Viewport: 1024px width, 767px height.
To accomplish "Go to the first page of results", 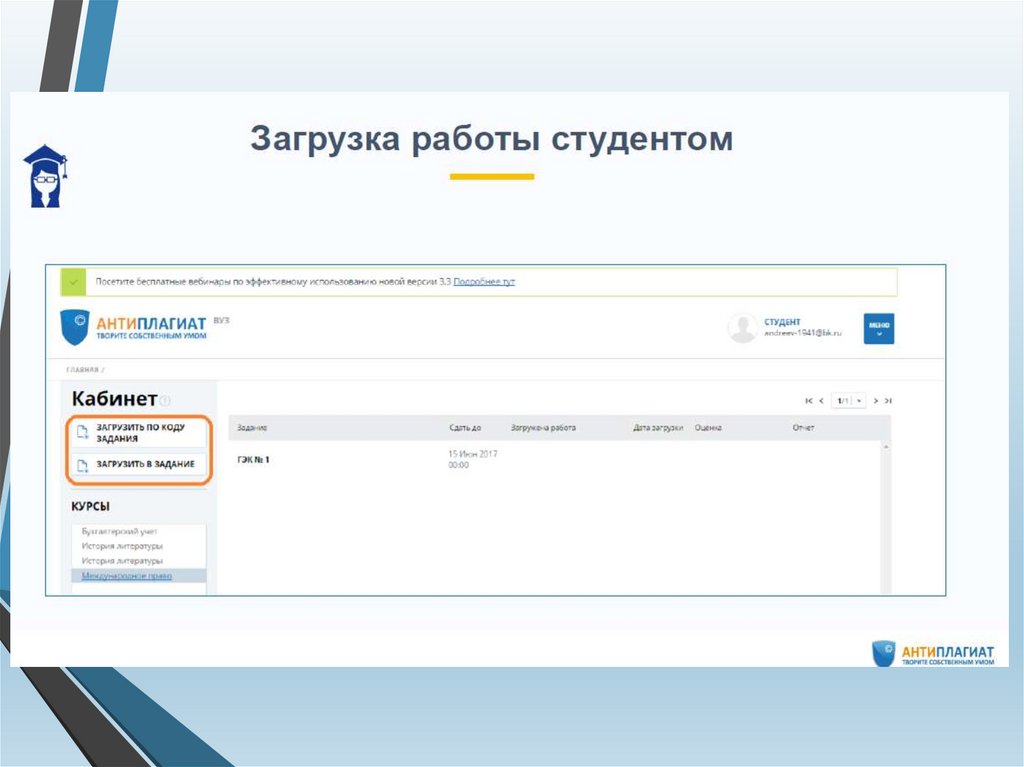I will [x=809, y=401].
